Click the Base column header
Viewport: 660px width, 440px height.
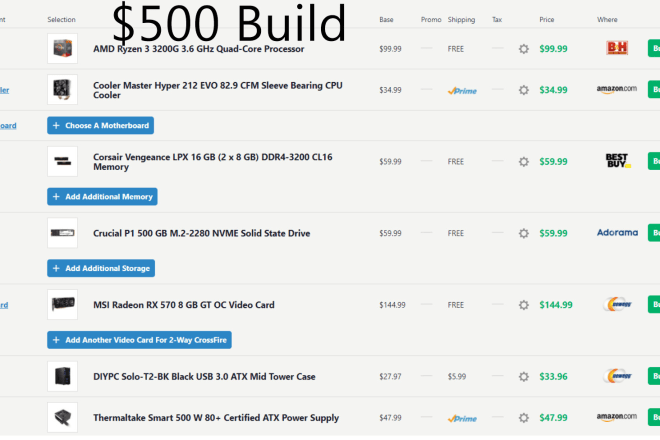pos(386,19)
